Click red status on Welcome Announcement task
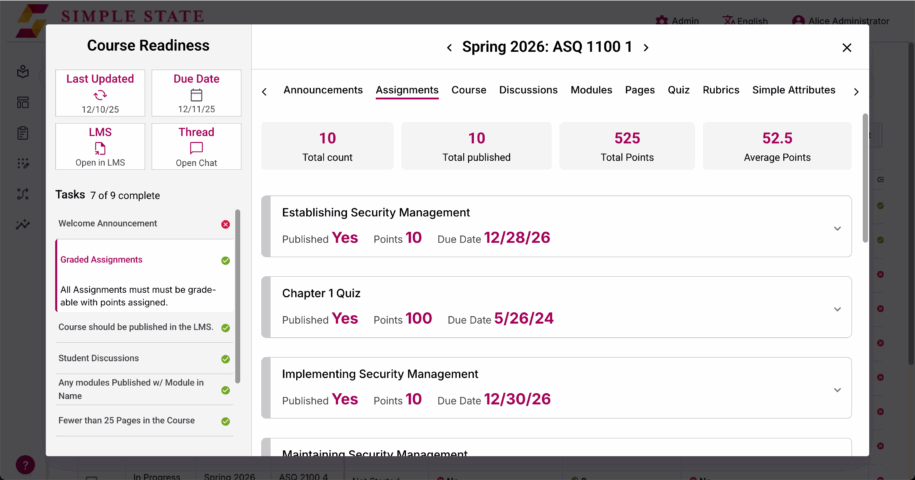Screen dimensions: 915x480 tap(225, 225)
